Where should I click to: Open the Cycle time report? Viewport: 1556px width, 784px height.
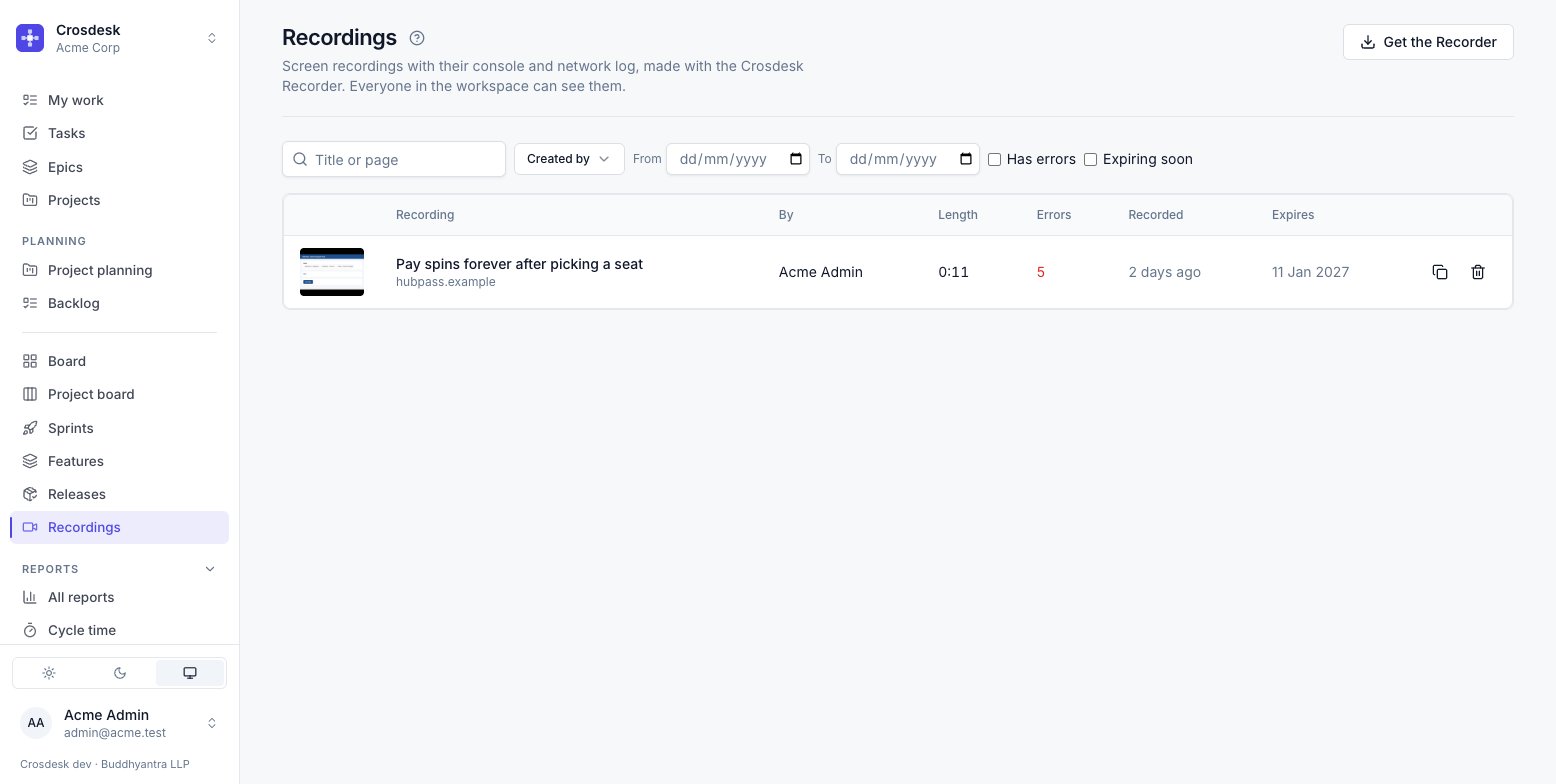click(120, 630)
